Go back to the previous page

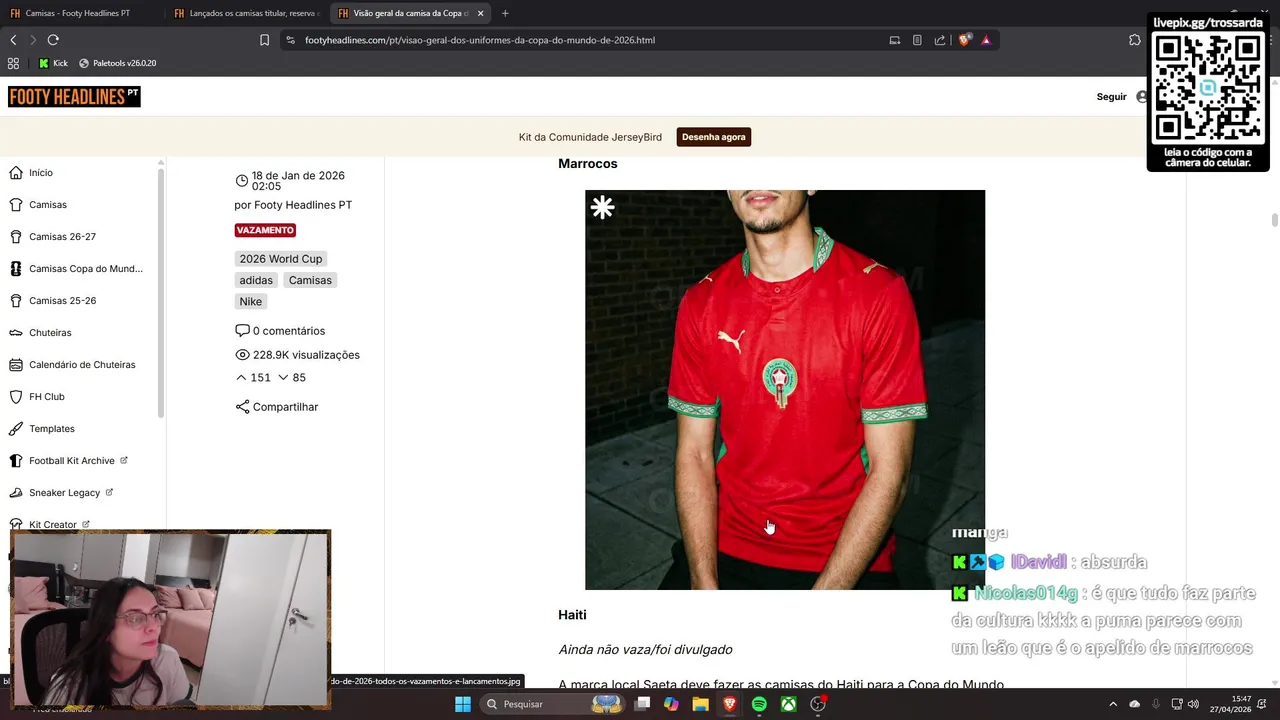coord(13,40)
